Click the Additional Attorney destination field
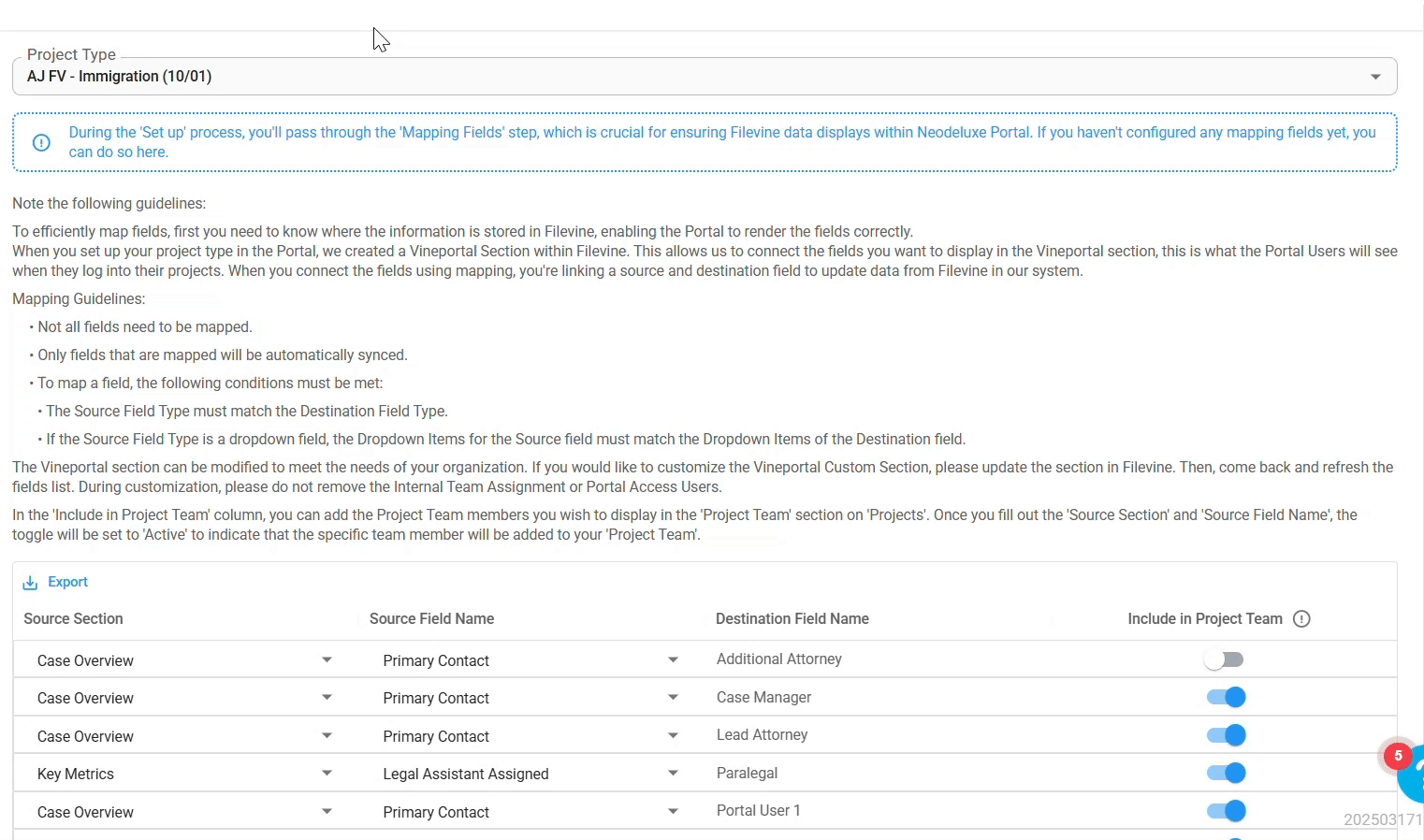 tap(779, 659)
